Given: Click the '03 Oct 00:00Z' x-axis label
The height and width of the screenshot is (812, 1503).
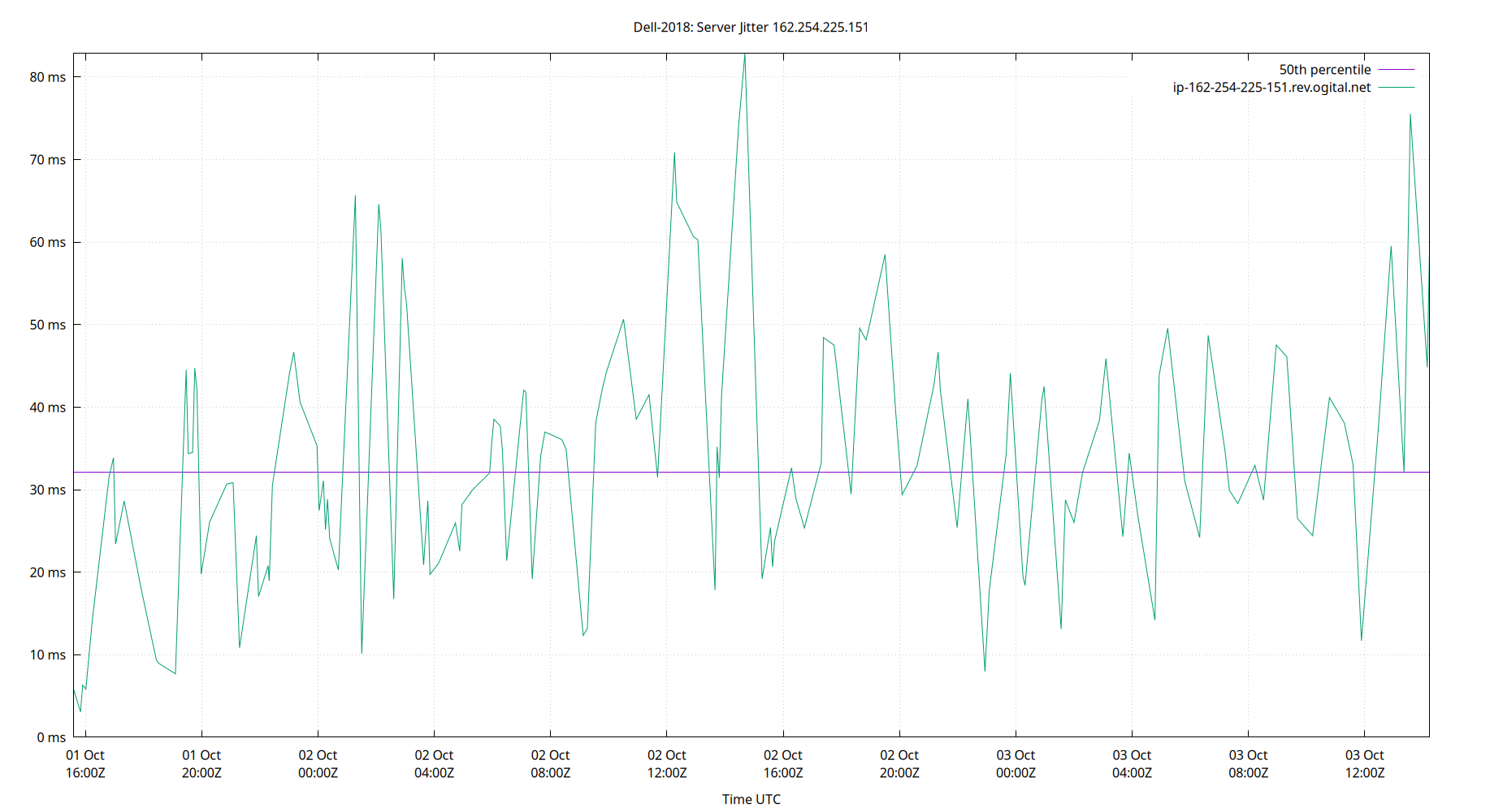Looking at the screenshot, I should pos(1016,764).
